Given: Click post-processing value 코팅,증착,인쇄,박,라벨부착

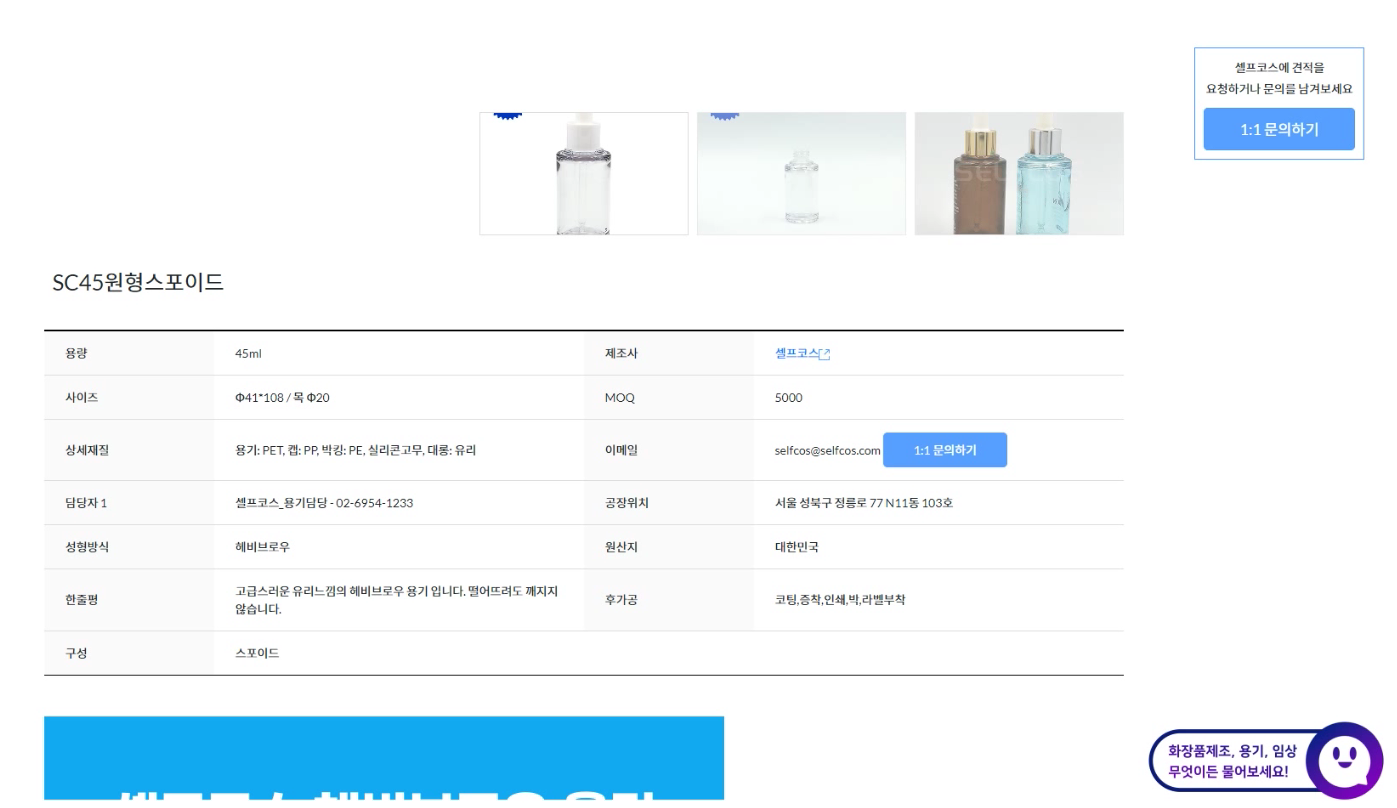Looking at the screenshot, I should pos(840,600).
